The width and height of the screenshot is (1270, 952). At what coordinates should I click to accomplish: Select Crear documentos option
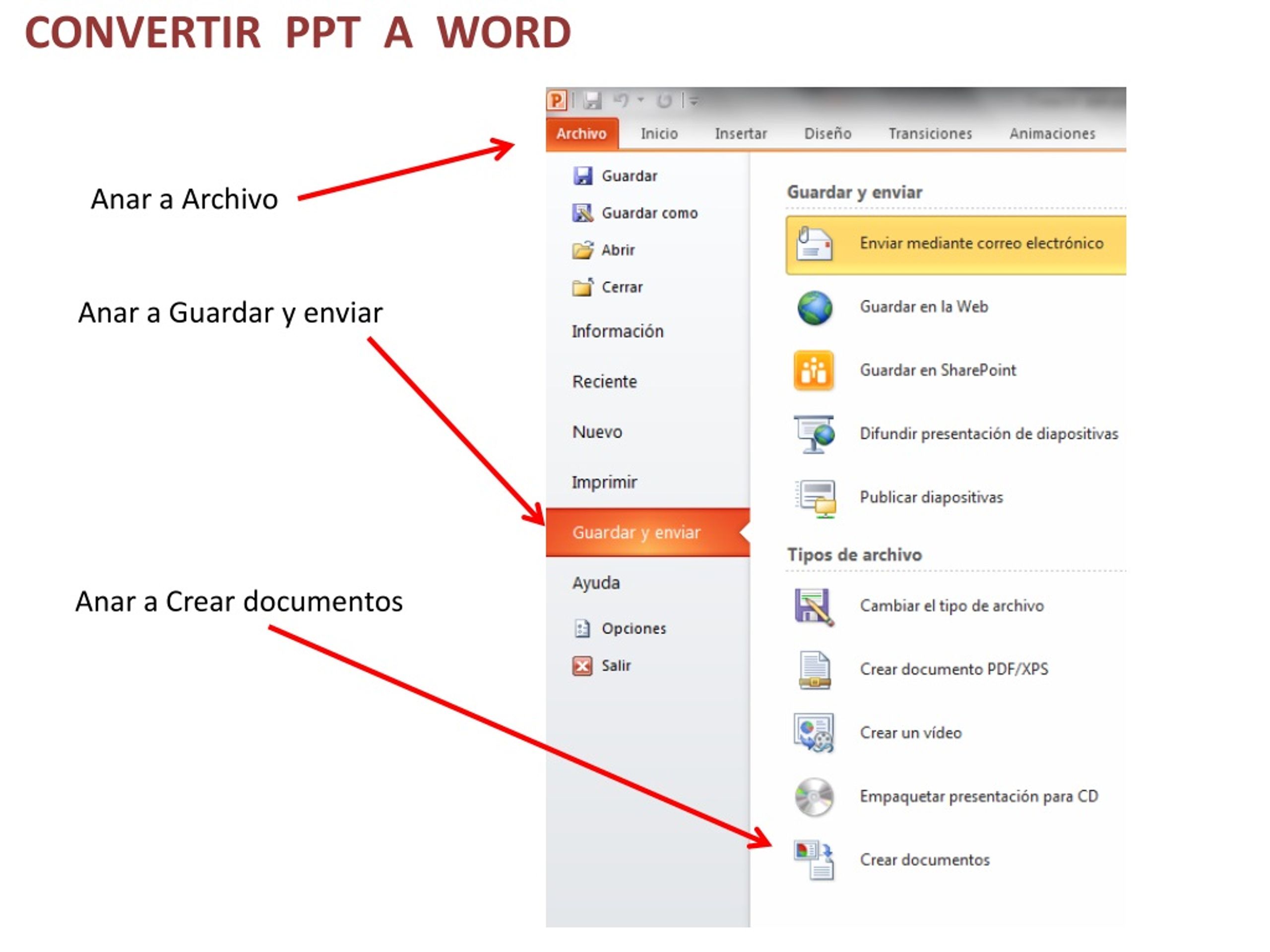pos(924,860)
